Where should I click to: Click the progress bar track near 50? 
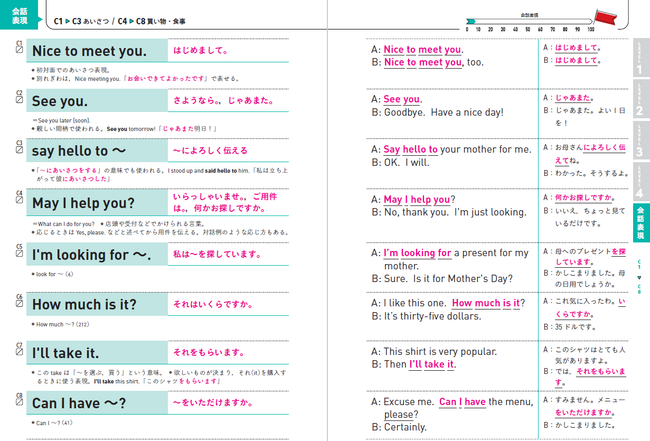click(x=528, y=21)
